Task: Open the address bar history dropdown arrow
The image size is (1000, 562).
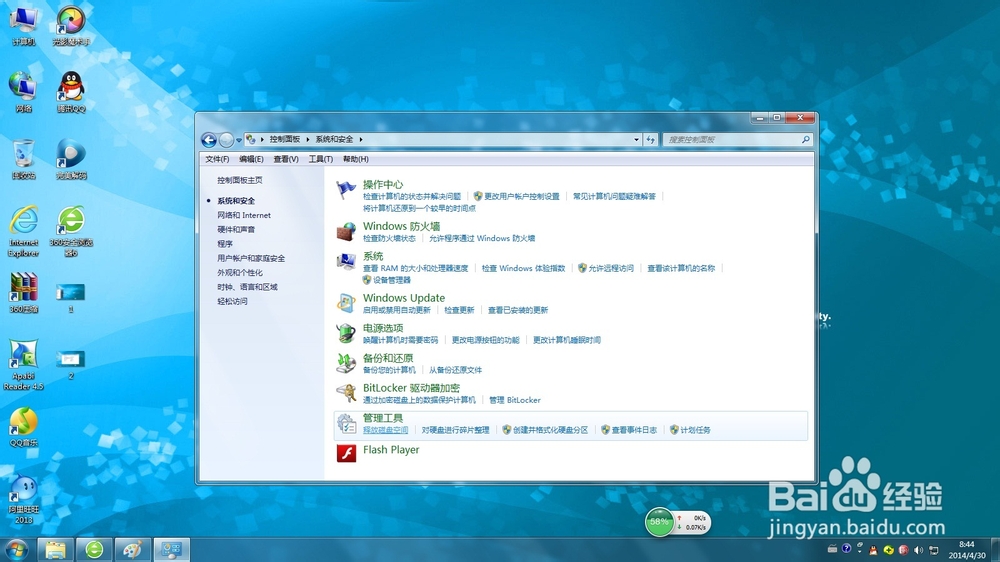Action: pyautogui.click(x=636, y=140)
